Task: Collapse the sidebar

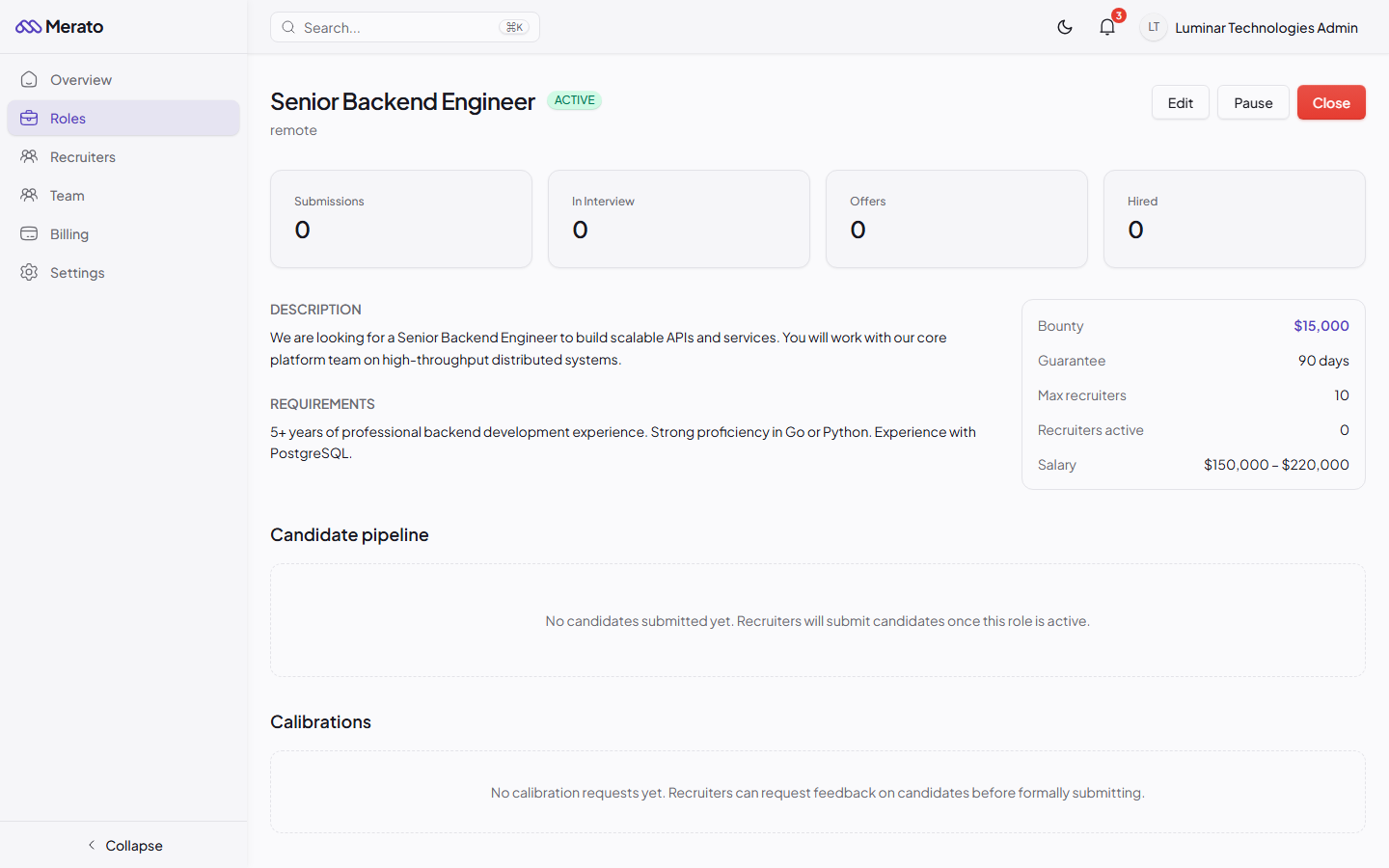Action: pyautogui.click(x=124, y=845)
